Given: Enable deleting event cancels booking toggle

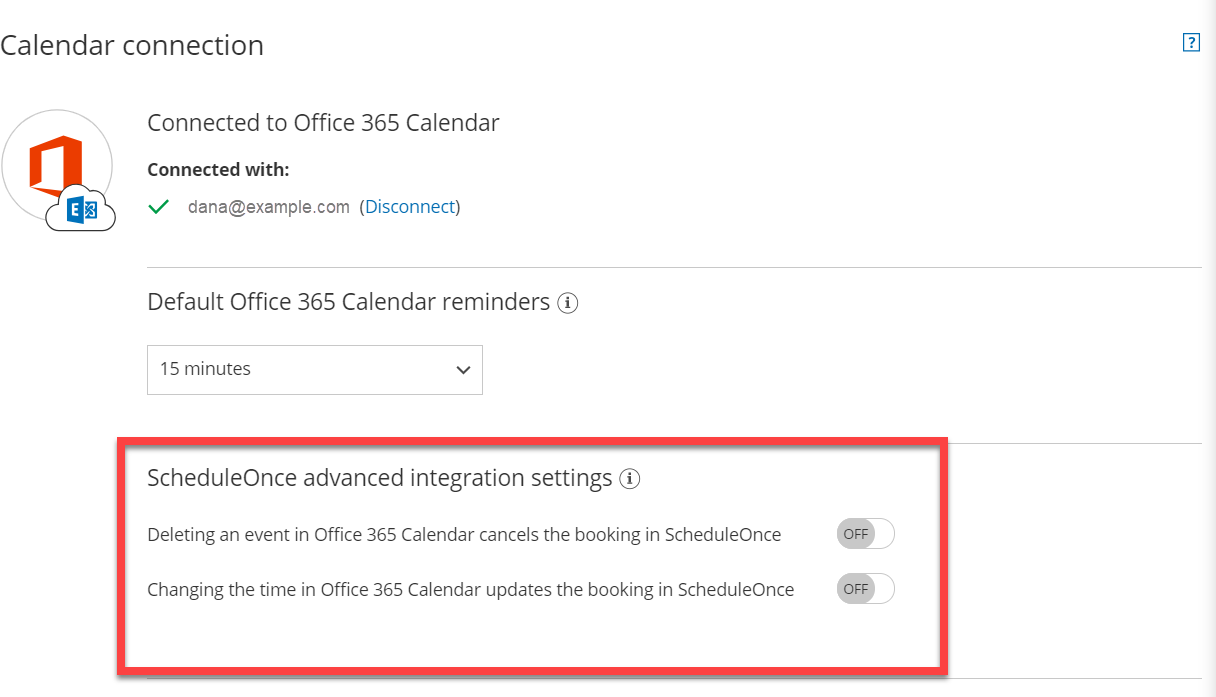Looking at the screenshot, I should click(x=865, y=534).
